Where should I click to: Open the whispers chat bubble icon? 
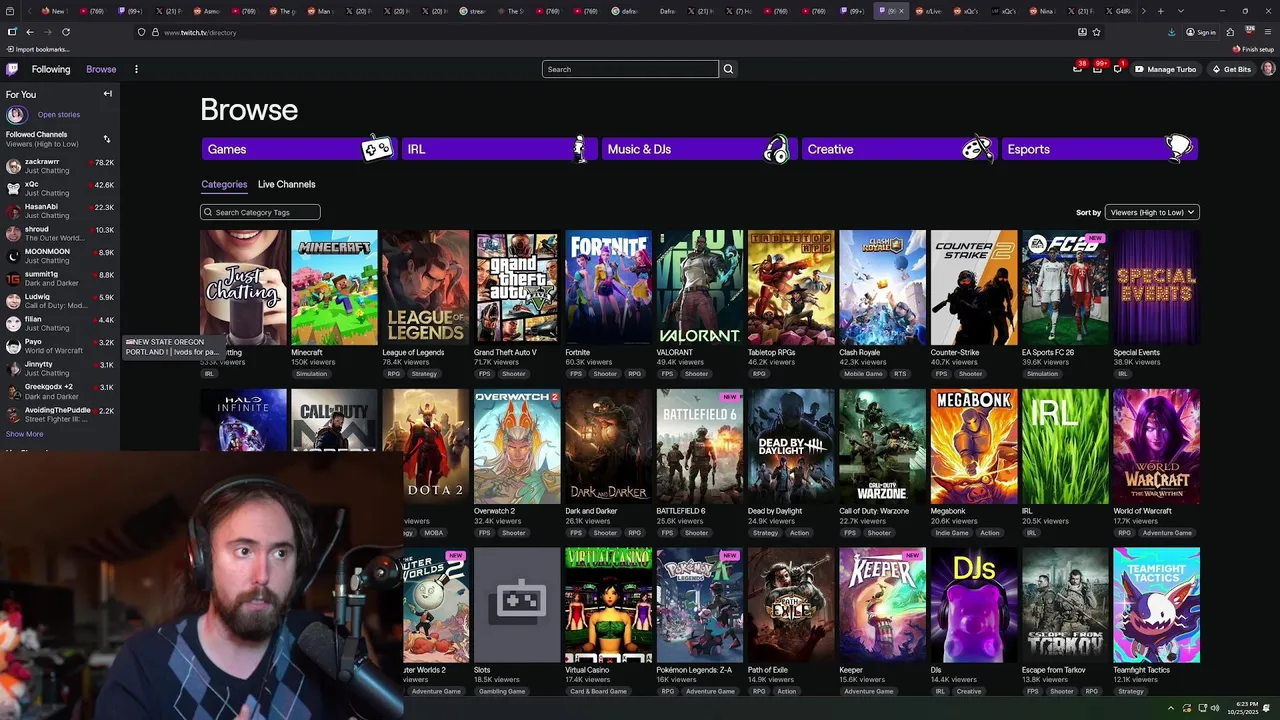1117,69
